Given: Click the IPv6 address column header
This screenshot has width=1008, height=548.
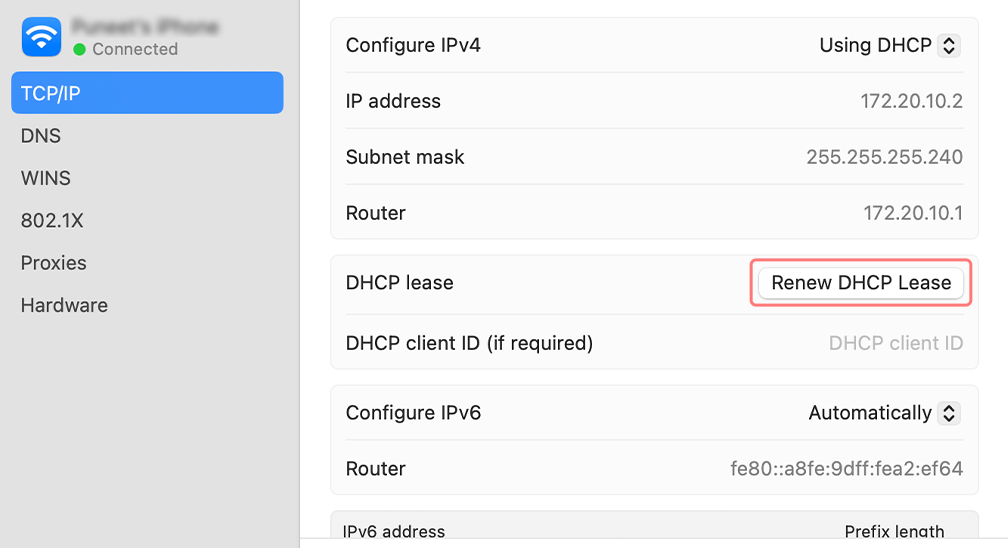Looking at the screenshot, I should pyautogui.click(x=394, y=531).
